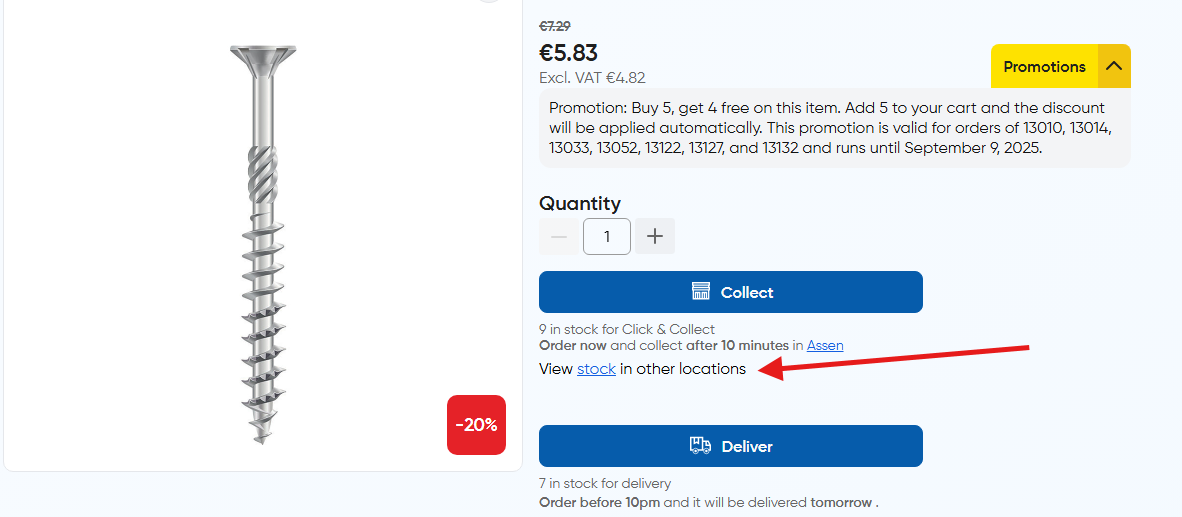Open the screw product image
This screenshot has height=517, width=1182.
click(x=263, y=245)
